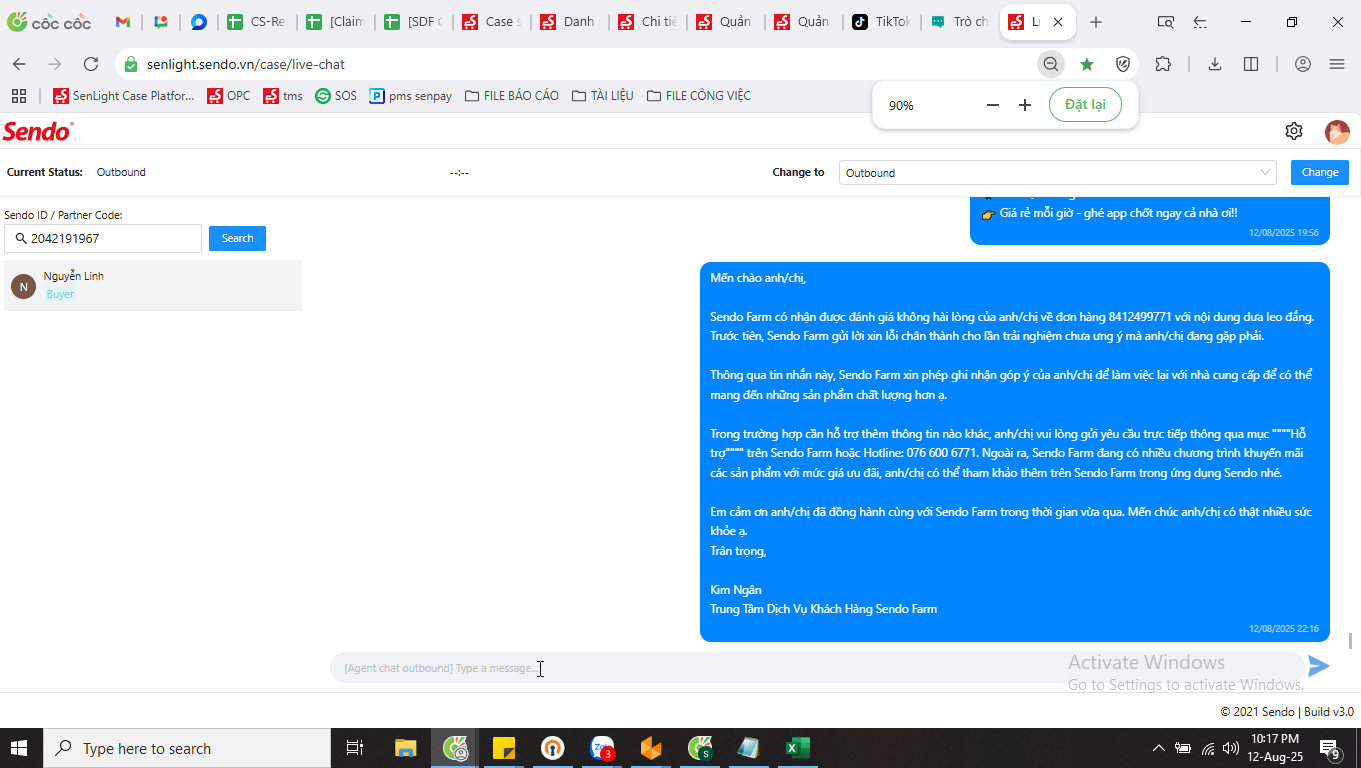Viewport: 1361px width, 768px height.
Task: Switch to the CS-Re spreadsheet tab
Action: tap(259, 22)
